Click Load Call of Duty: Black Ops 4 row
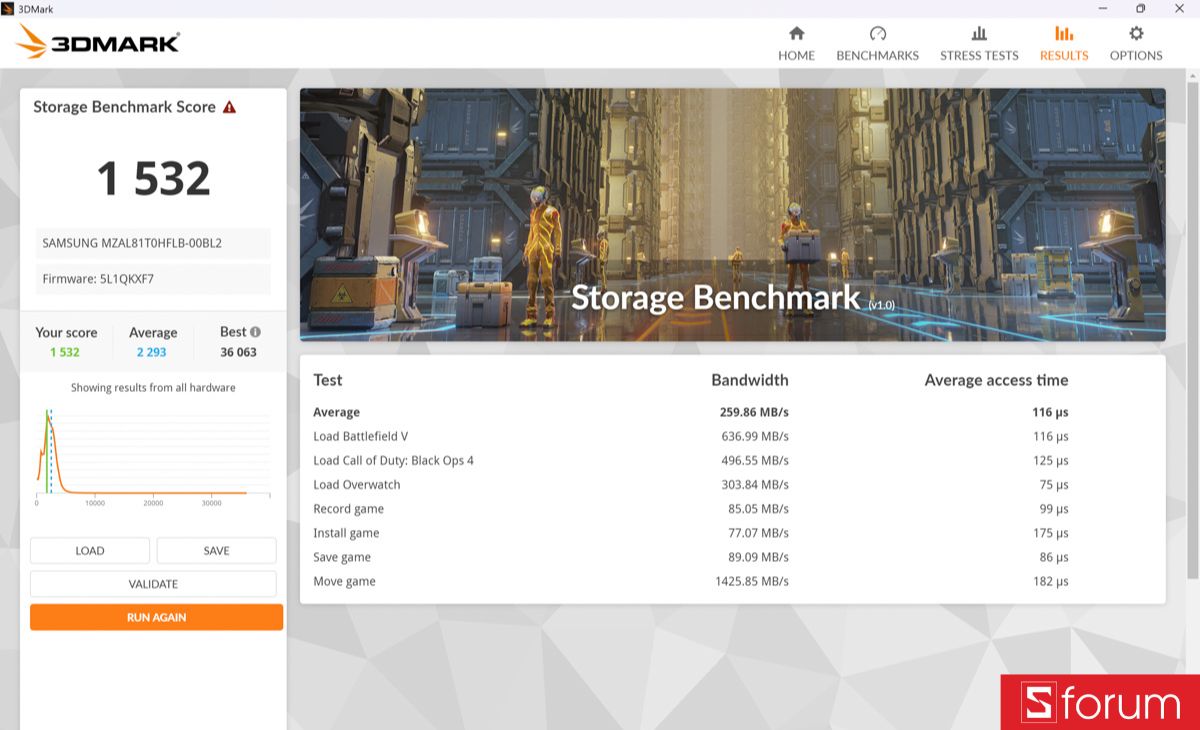The height and width of the screenshot is (730, 1200). (732, 461)
